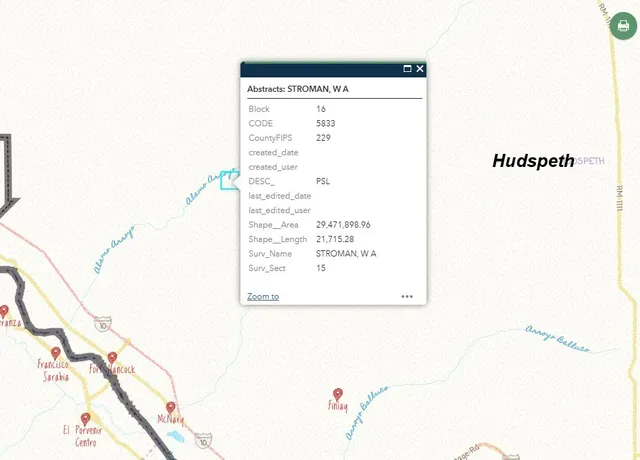The image size is (640, 460).
Task: Click the Surv_Name value in popup
Action: (346, 254)
